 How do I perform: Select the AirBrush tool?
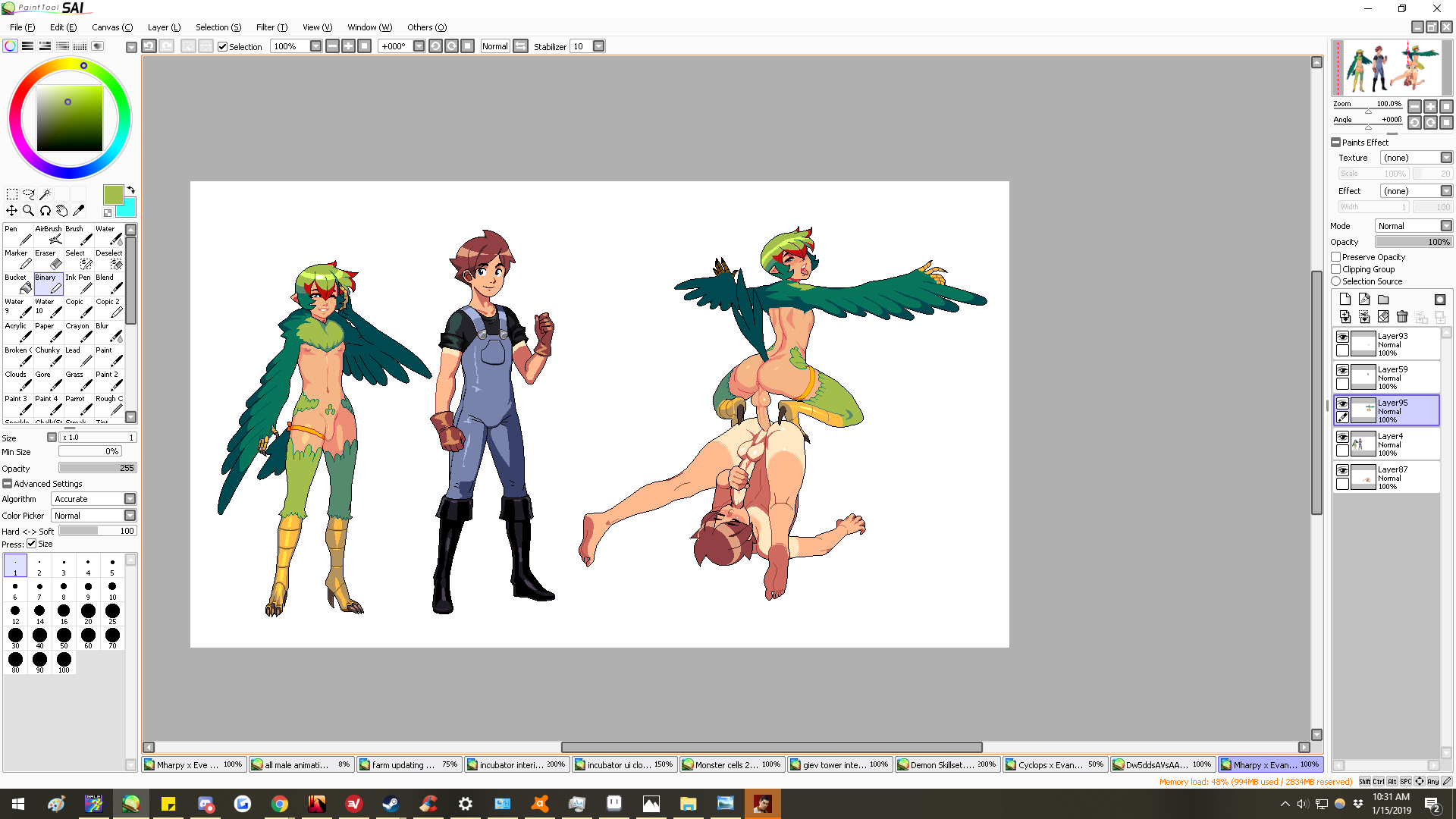point(48,235)
